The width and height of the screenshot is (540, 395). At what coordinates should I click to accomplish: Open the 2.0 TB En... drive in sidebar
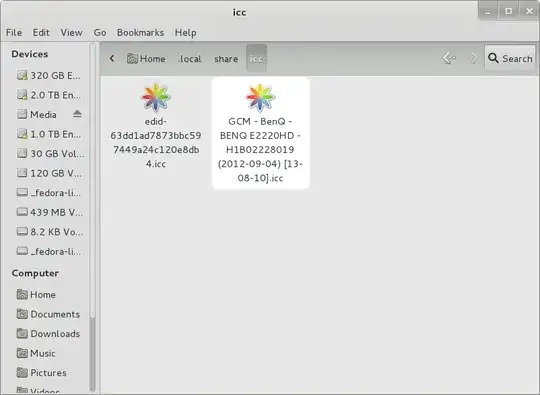pos(49,95)
